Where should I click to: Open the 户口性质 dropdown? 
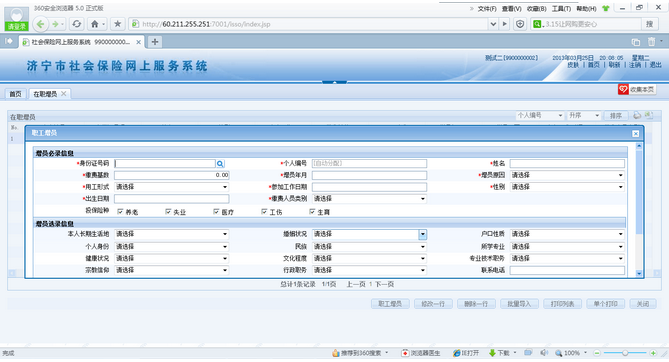pyautogui.click(x=567, y=234)
